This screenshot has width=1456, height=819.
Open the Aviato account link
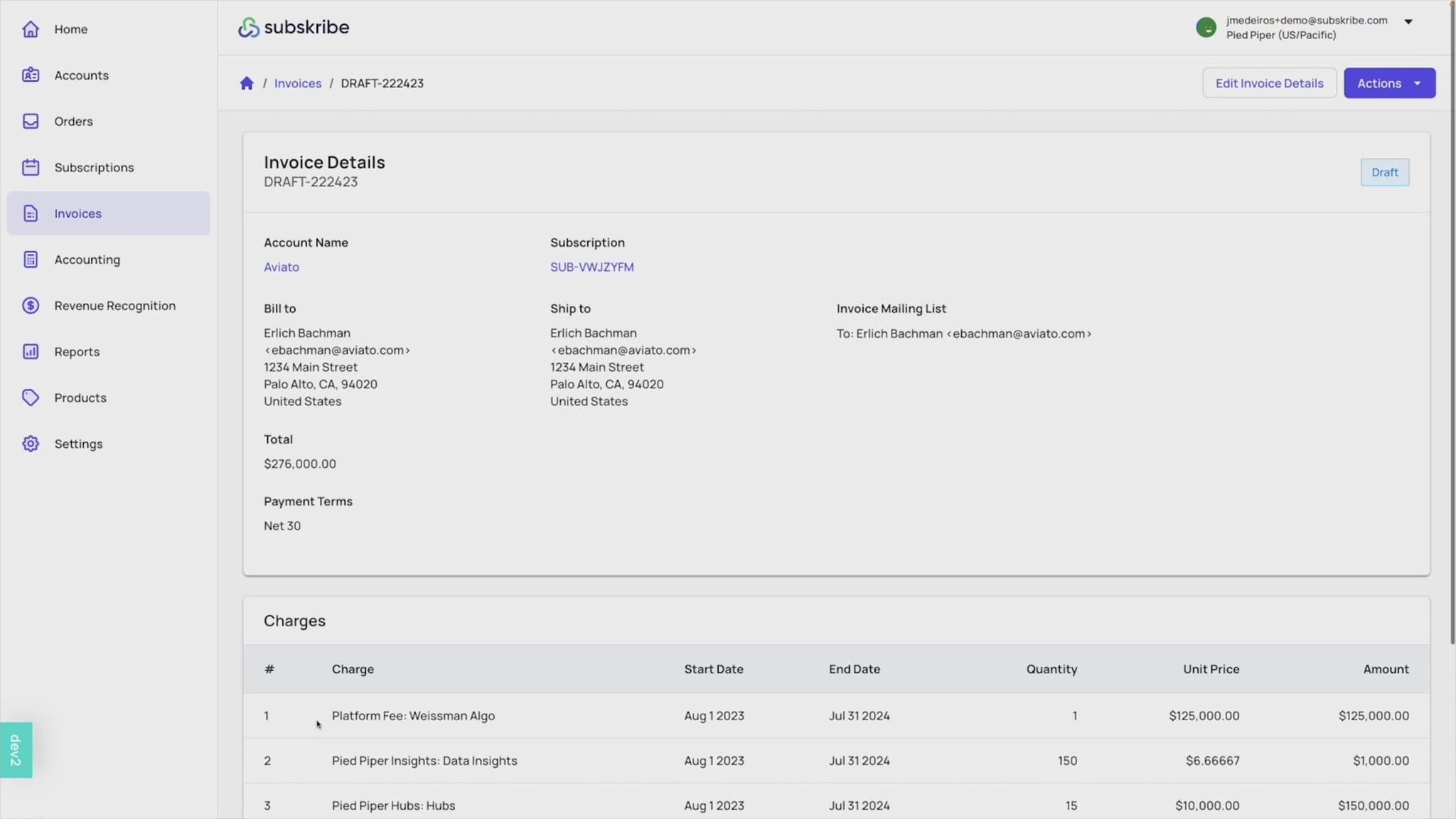coord(281,267)
